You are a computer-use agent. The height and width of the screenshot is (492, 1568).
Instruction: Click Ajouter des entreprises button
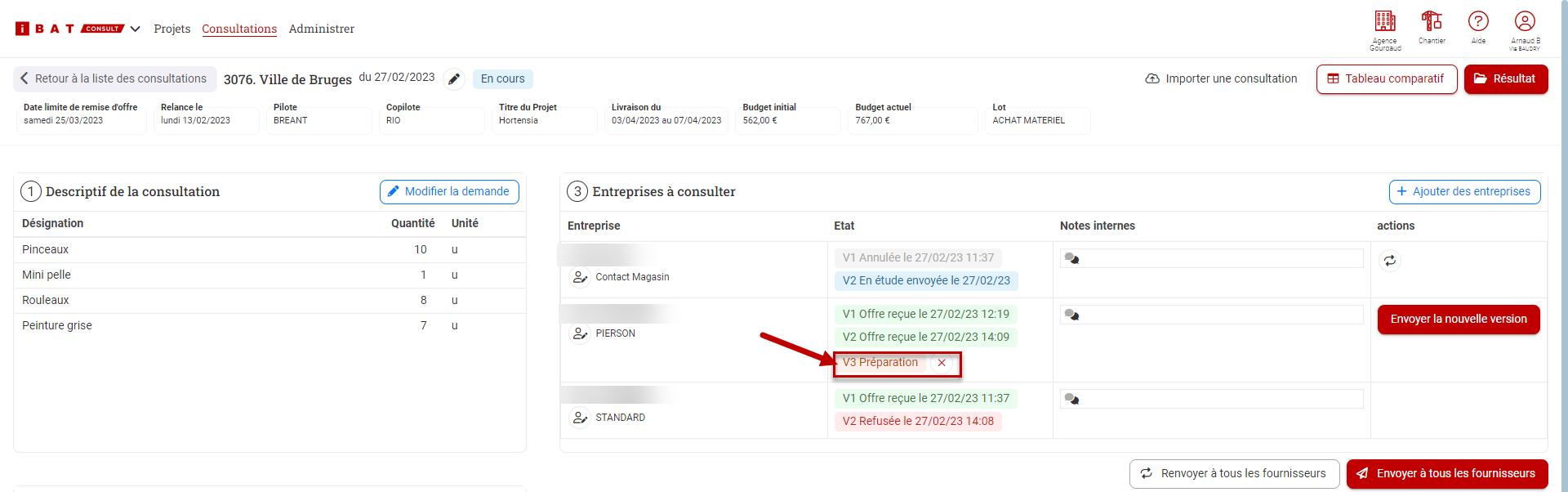coord(1463,191)
